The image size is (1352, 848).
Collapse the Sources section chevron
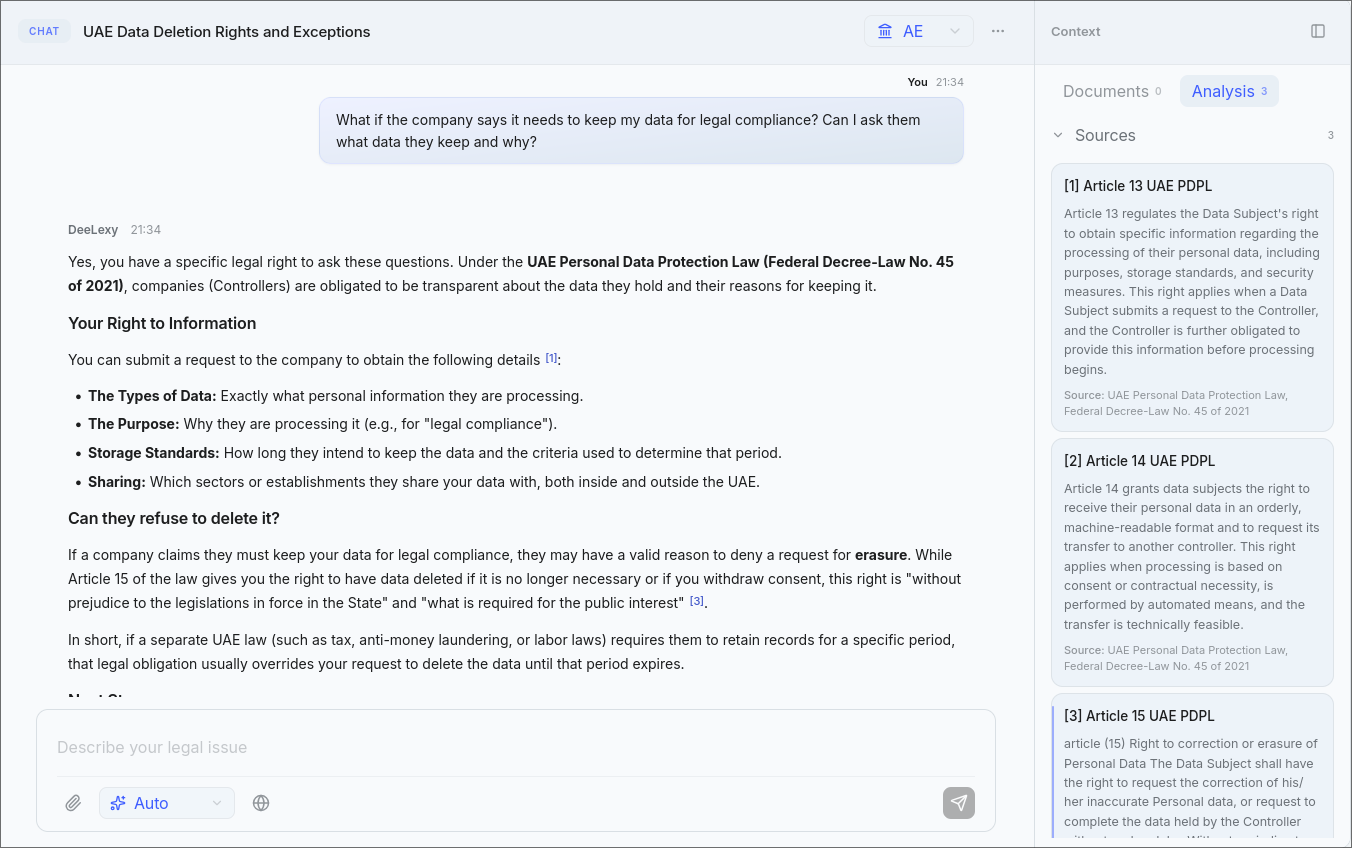point(1058,135)
